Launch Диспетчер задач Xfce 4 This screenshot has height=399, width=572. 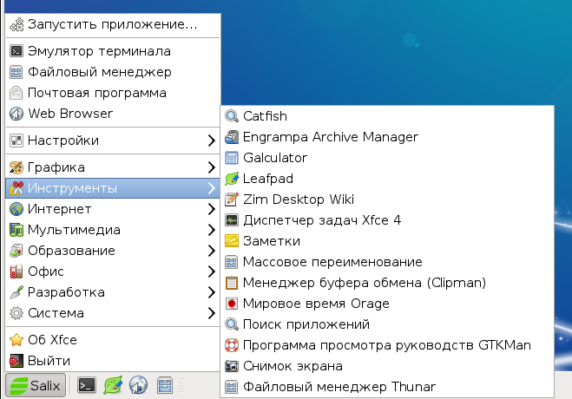click(387, 220)
